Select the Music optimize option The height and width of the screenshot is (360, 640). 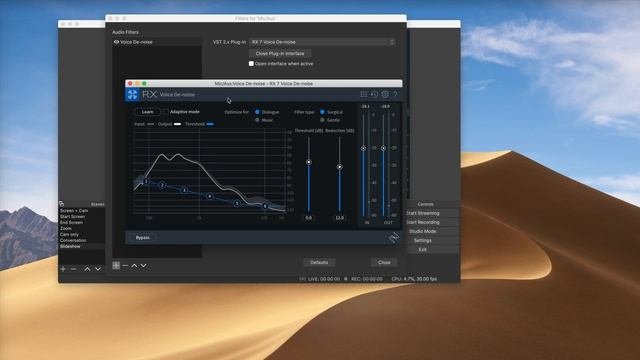coord(257,120)
